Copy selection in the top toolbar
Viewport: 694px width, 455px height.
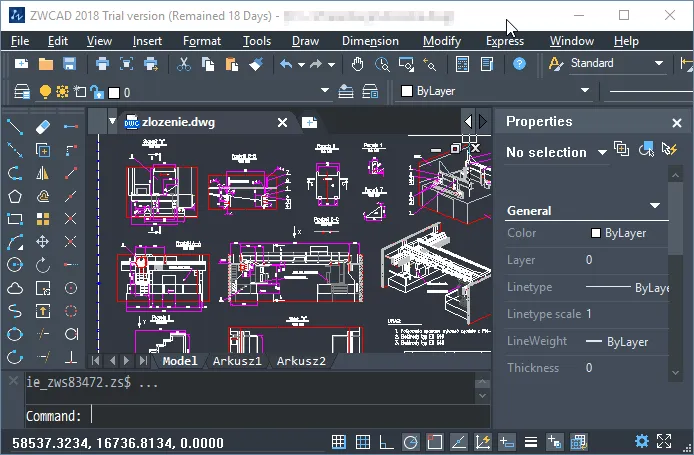coord(208,64)
